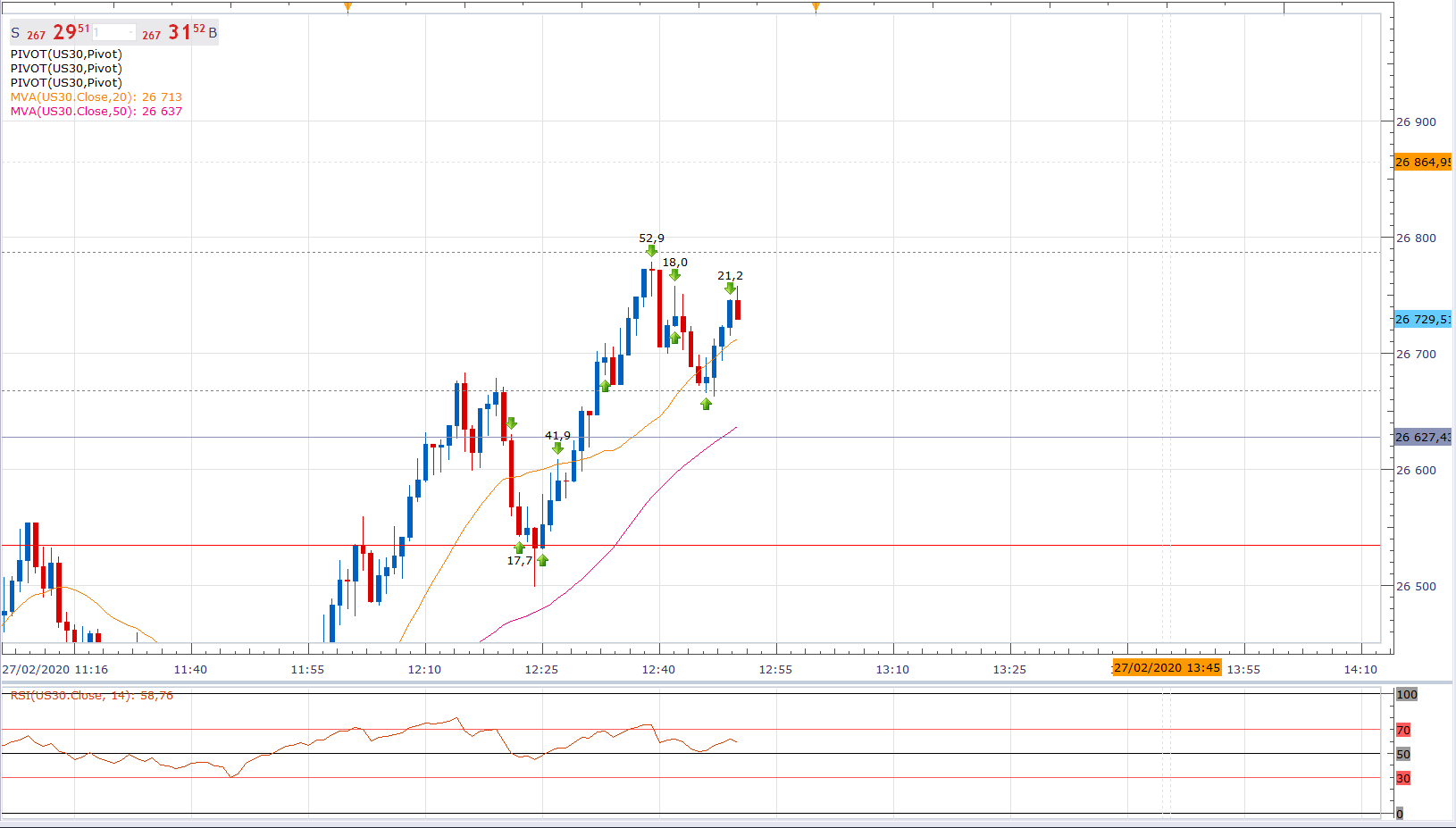Click the 26 700 price axis label
Viewport: 1456px width, 828px height.
(x=1416, y=354)
